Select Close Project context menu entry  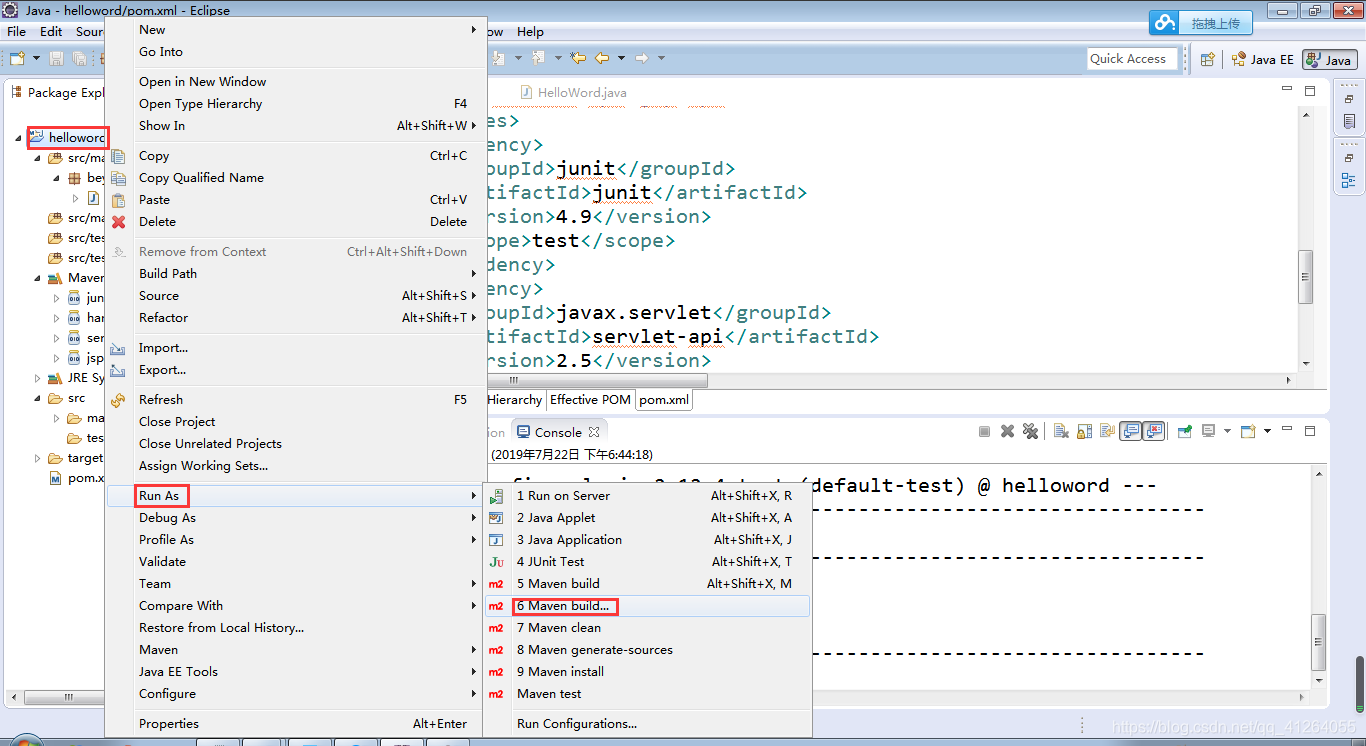pos(296,422)
